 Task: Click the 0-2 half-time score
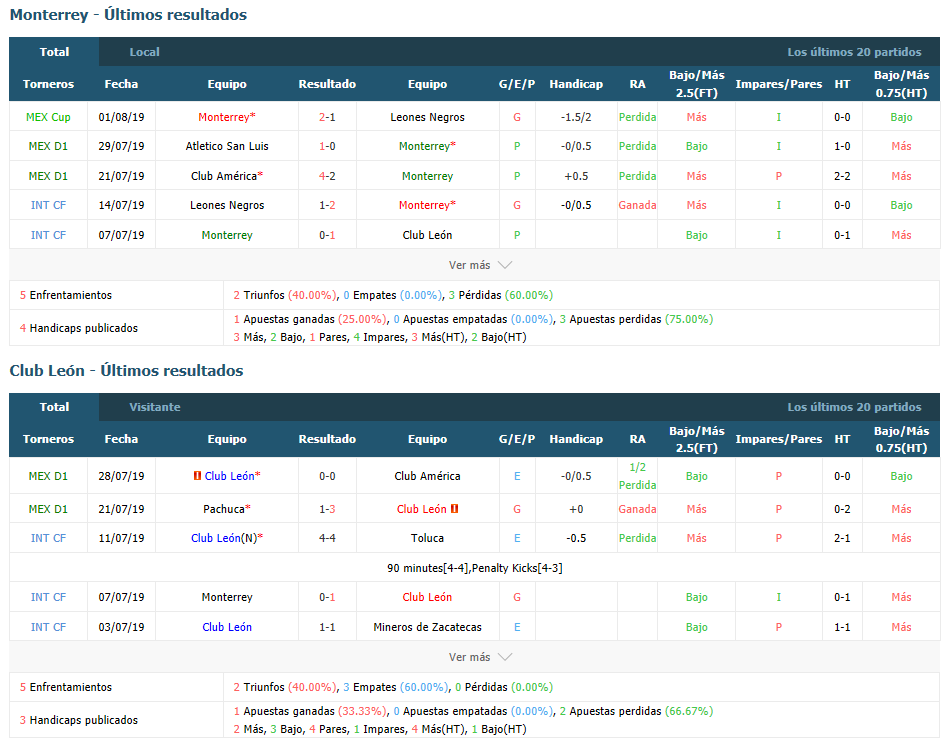pos(842,509)
